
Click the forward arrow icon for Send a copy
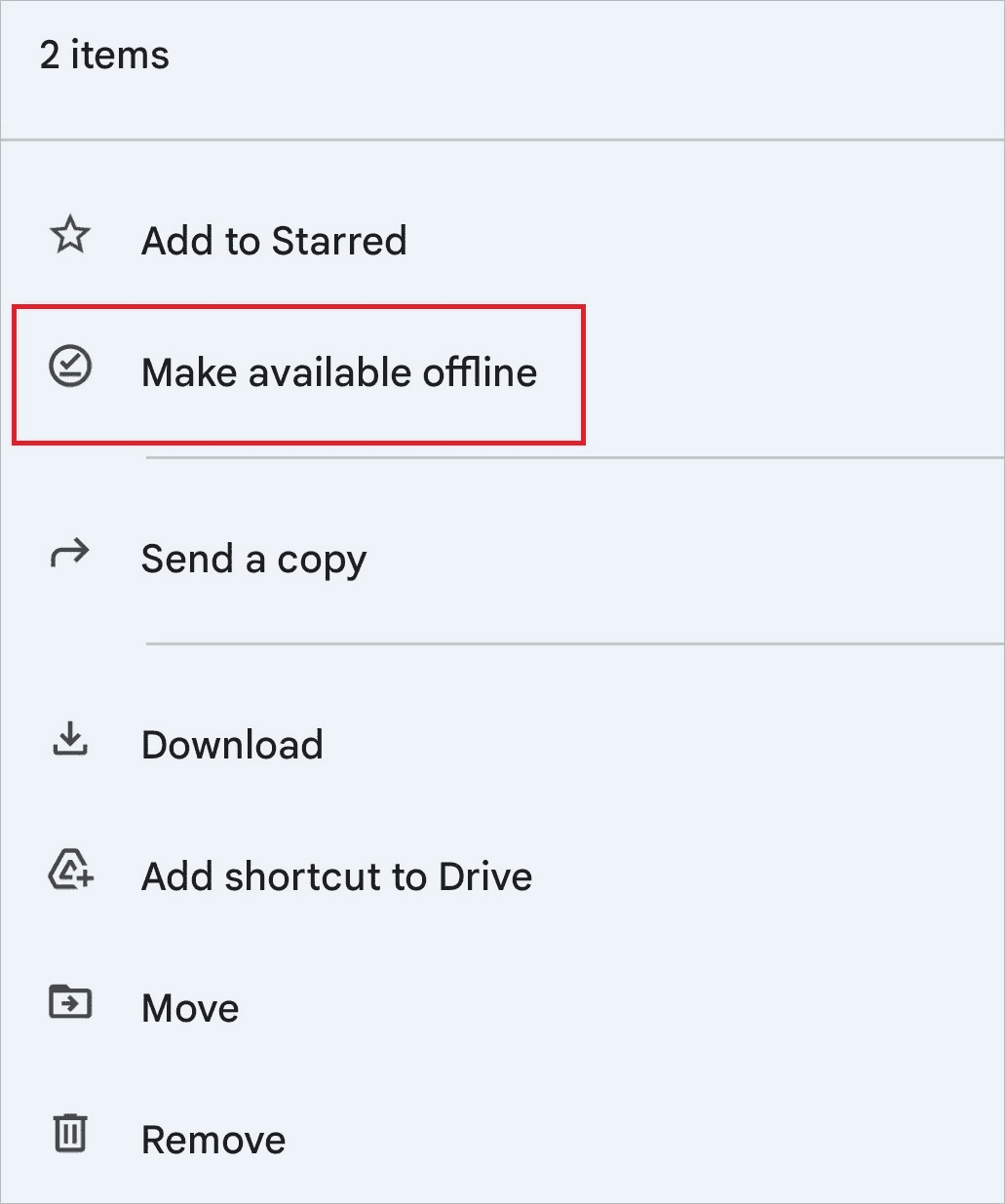(69, 554)
